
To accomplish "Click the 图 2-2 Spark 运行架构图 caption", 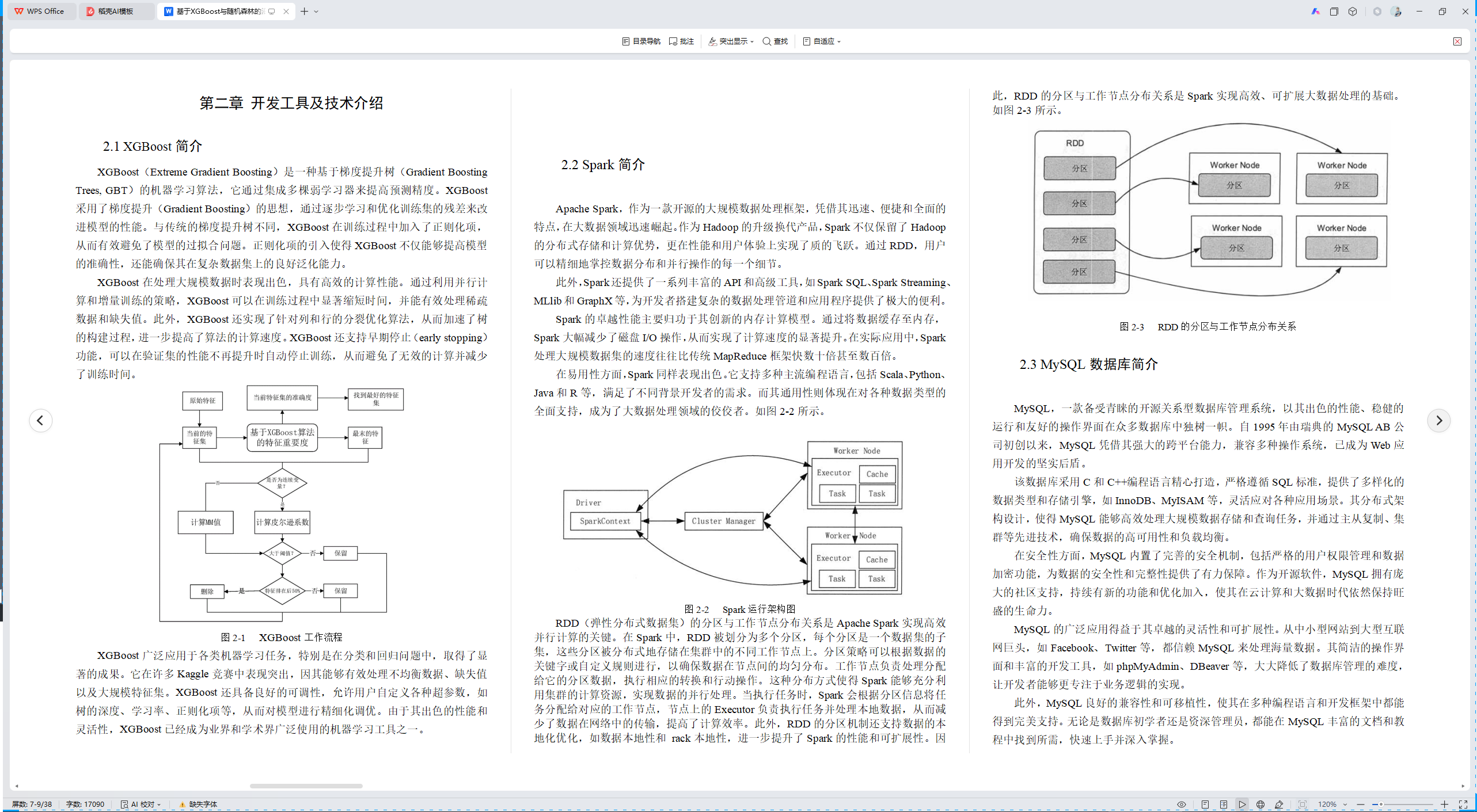I will click(x=739, y=609).
